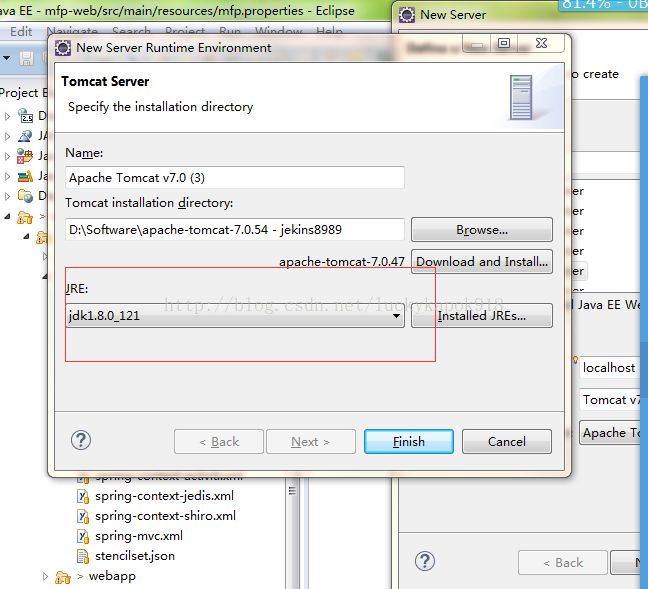
Task: Select stencilset.json in Project Explorer
Action: (x=135, y=556)
